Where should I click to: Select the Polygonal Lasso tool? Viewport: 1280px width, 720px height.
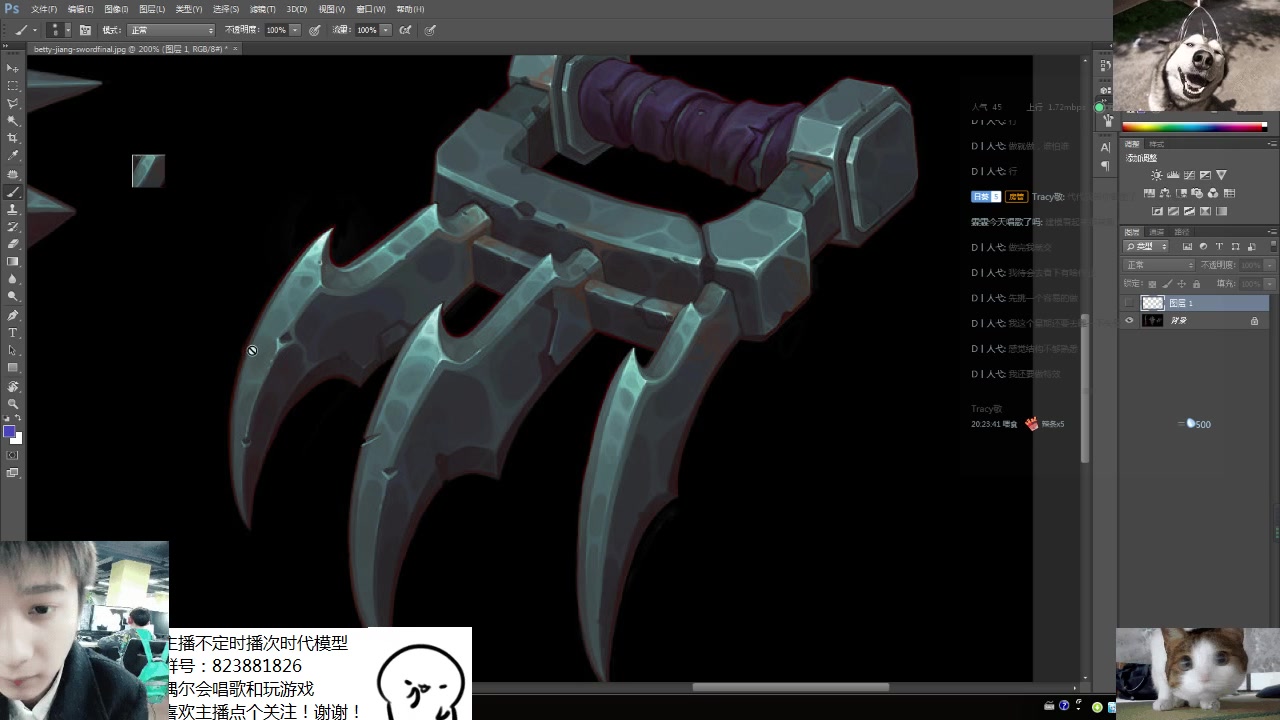pyautogui.click(x=13, y=103)
